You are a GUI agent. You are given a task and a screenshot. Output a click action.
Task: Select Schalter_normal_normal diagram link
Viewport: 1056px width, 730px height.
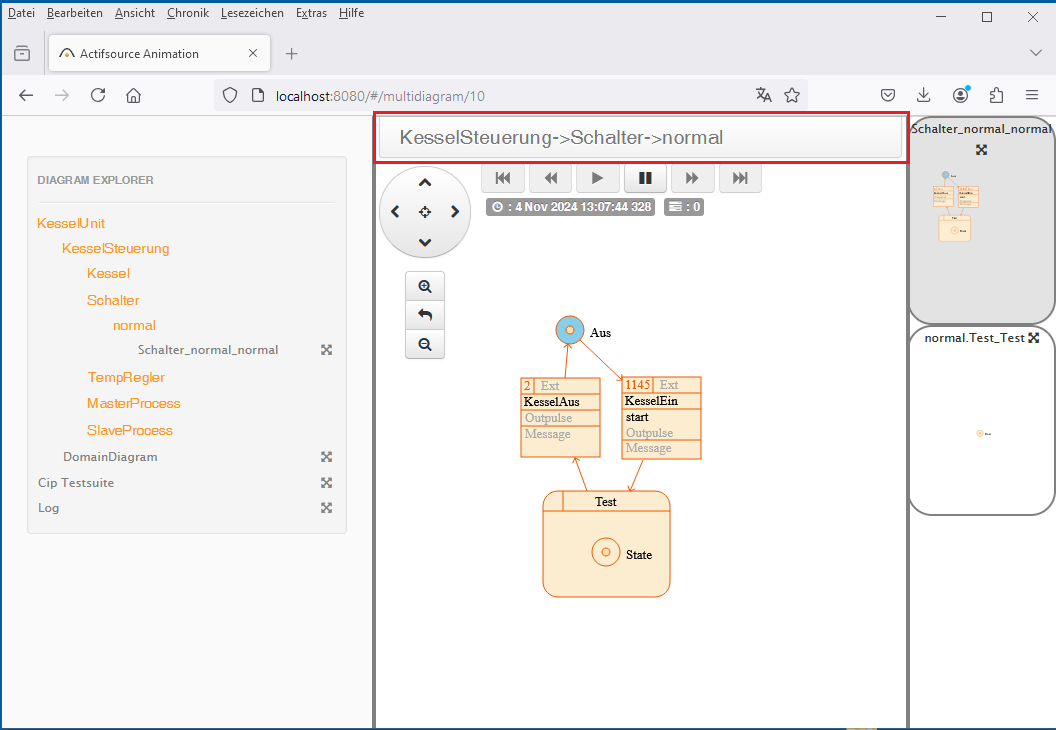click(x=208, y=350)
